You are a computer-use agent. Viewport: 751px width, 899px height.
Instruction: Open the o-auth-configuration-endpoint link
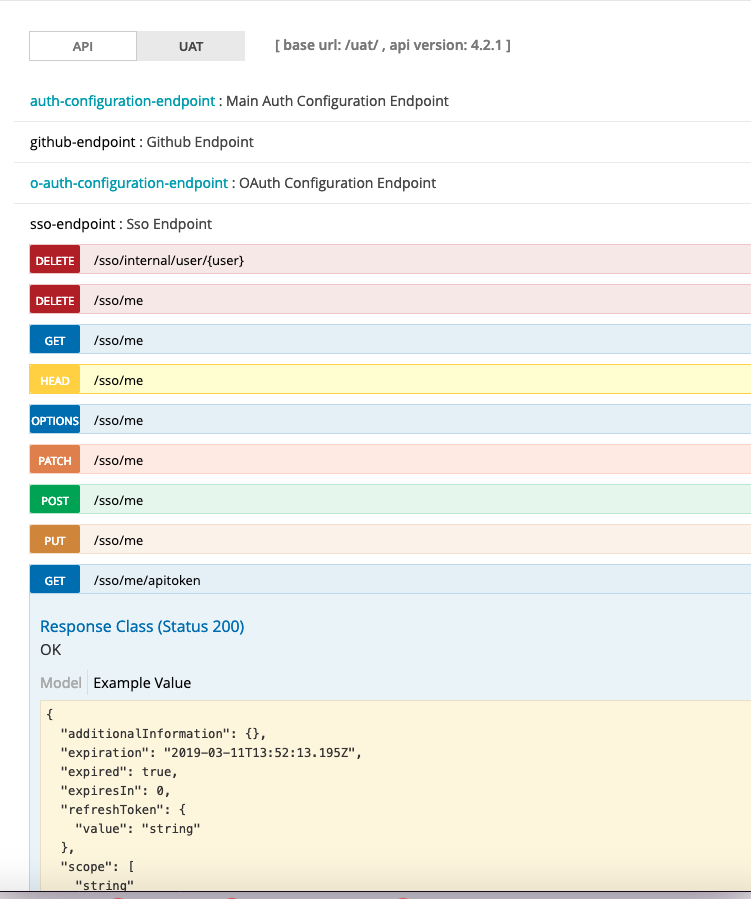pos(129,183)
